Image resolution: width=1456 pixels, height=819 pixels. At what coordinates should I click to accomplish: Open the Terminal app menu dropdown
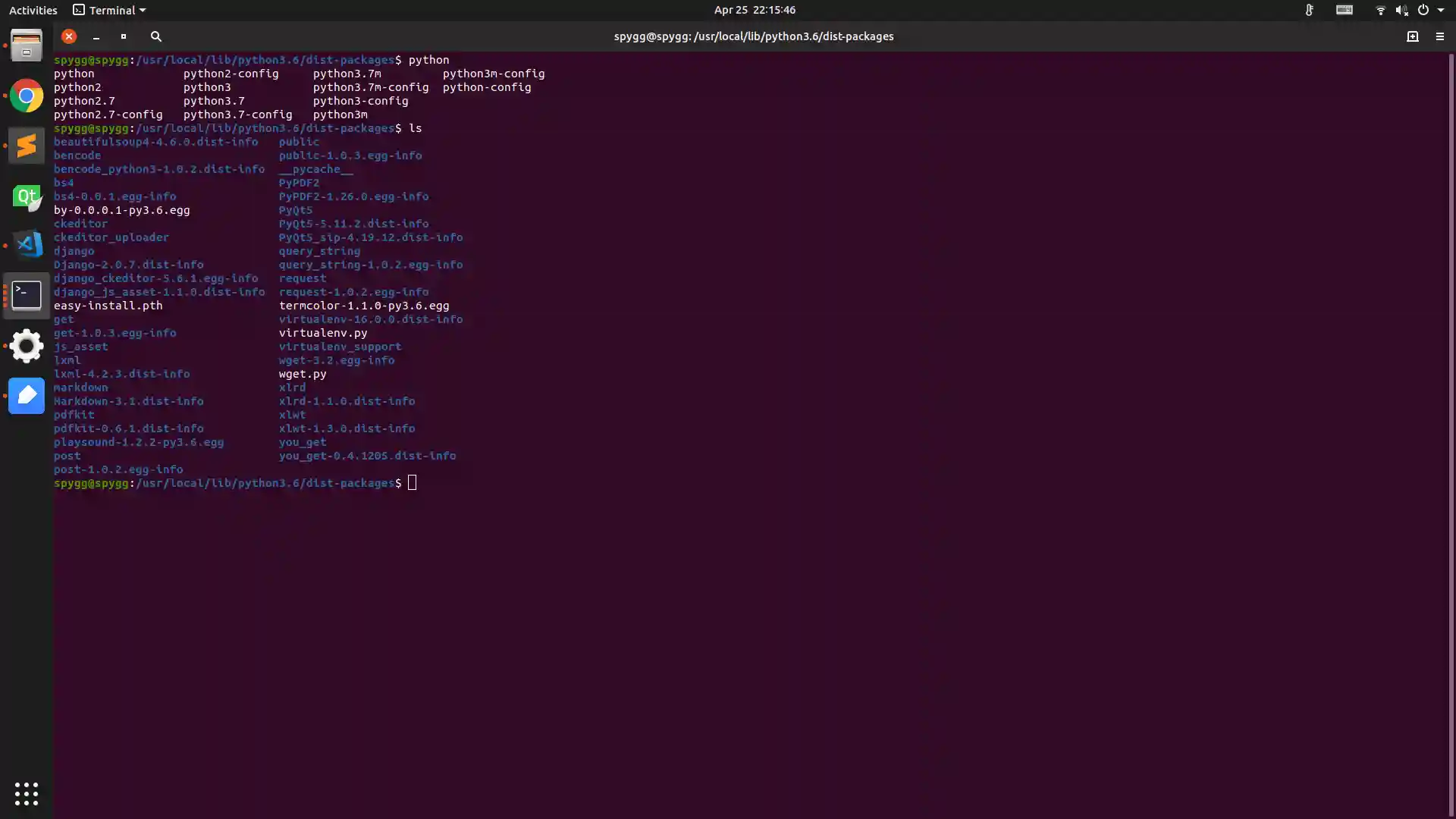109,10
